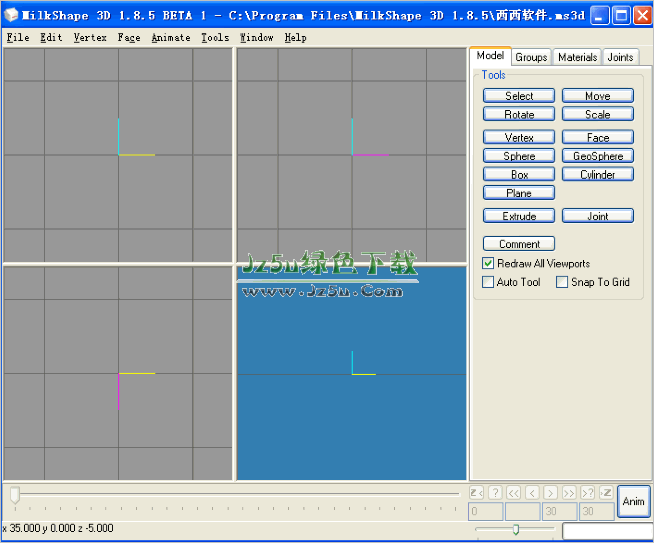Click the rewind '<<' animation button
The width and height of the screenshot is (654, 543).
point(513,493)
